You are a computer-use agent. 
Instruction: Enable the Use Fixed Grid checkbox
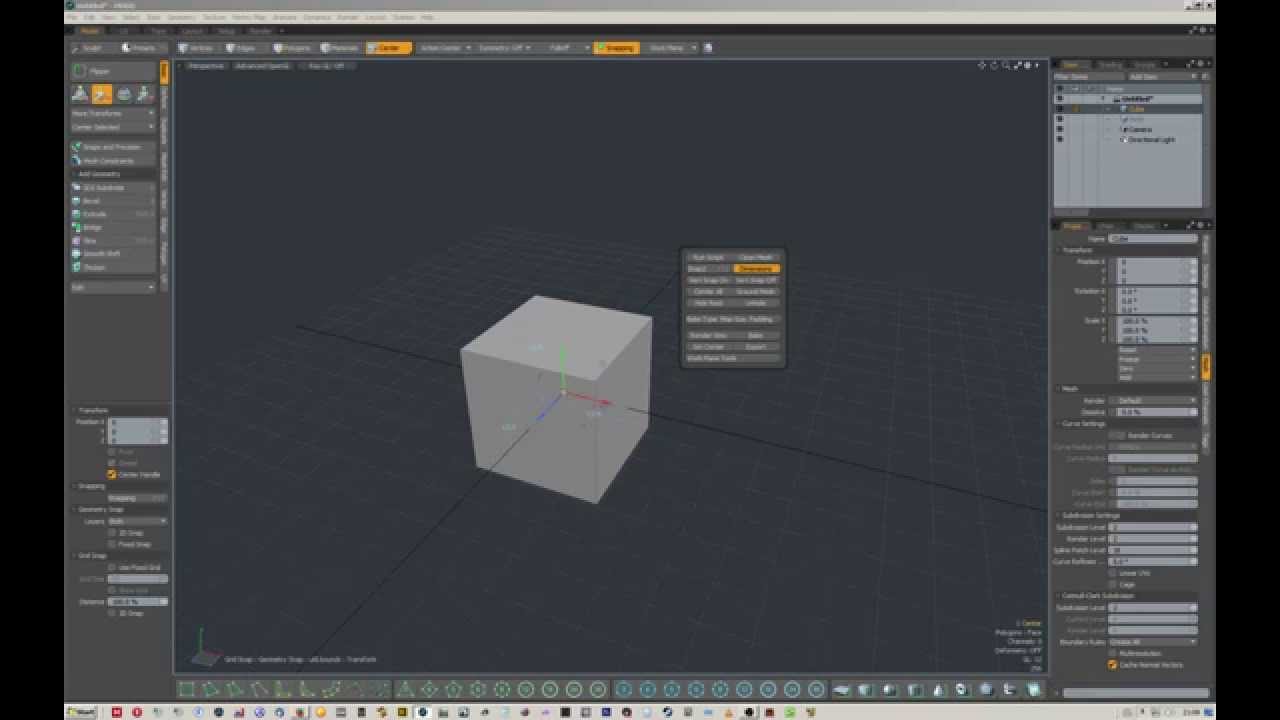(112, 567)
